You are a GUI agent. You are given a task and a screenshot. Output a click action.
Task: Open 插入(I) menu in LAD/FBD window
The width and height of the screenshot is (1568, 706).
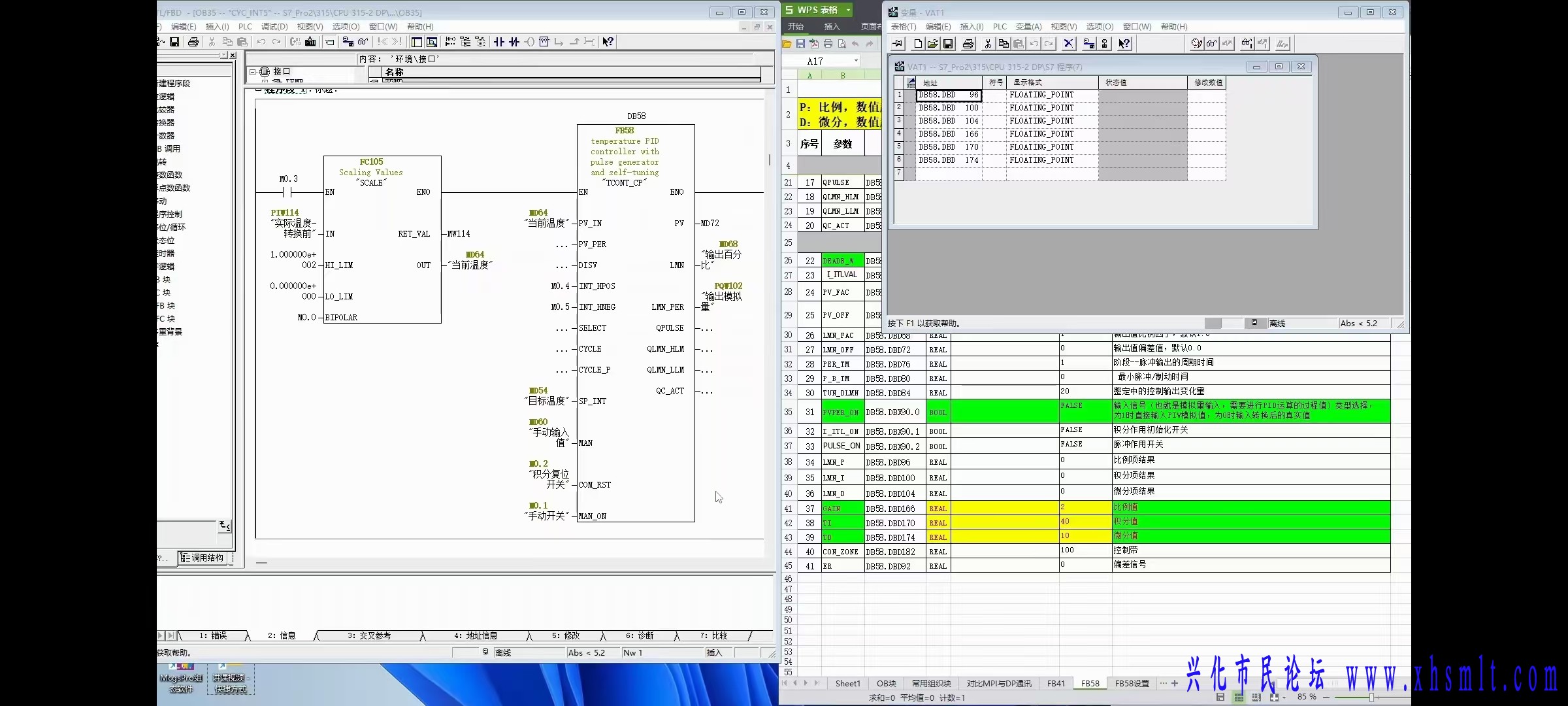(x=217, y=27)
